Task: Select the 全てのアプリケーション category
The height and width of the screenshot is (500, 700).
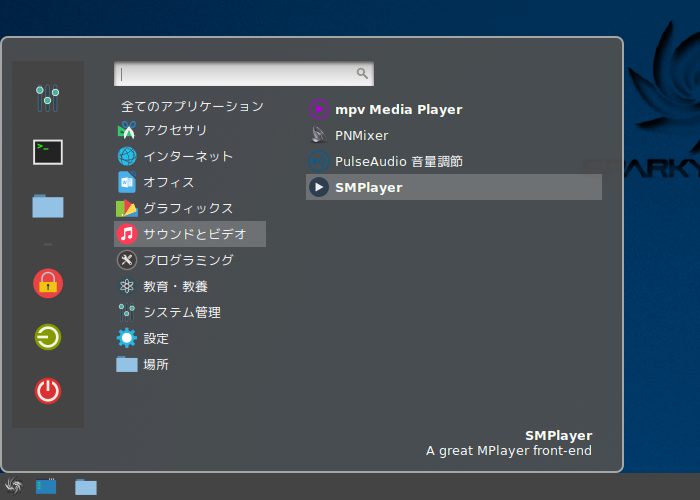Action: (192, 106)
